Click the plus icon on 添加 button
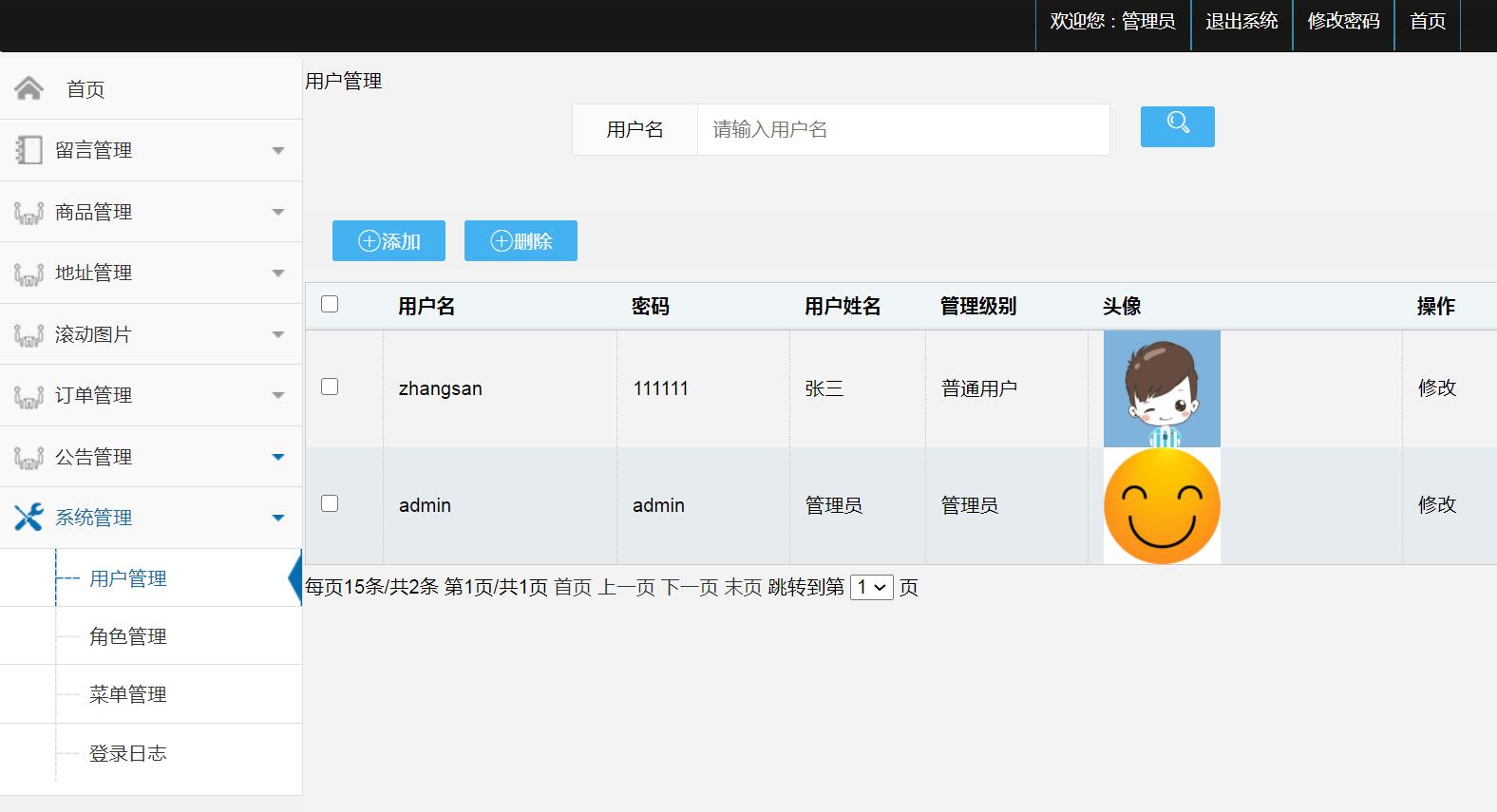The image size is (1497, 812). (x=369, y=241)
